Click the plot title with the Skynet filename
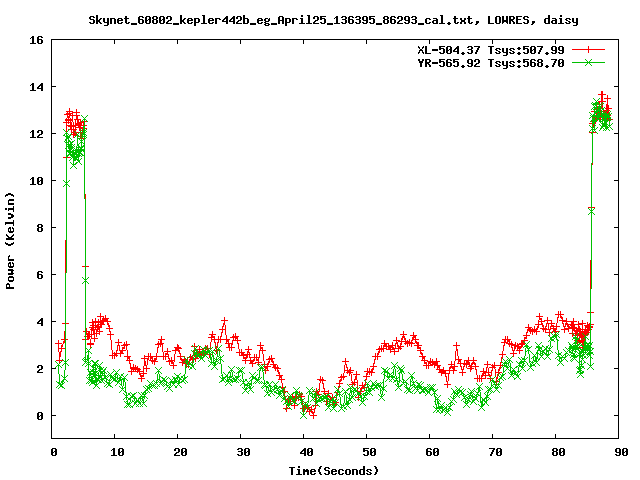This screenshot has height=480, width=640. pyautogui.click(x=333, y=20)
